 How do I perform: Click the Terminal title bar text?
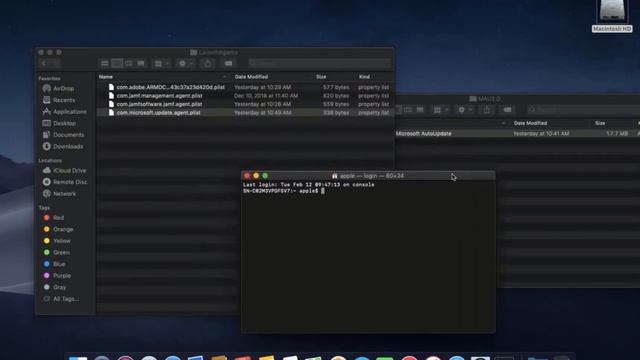(x=371, y=176)
